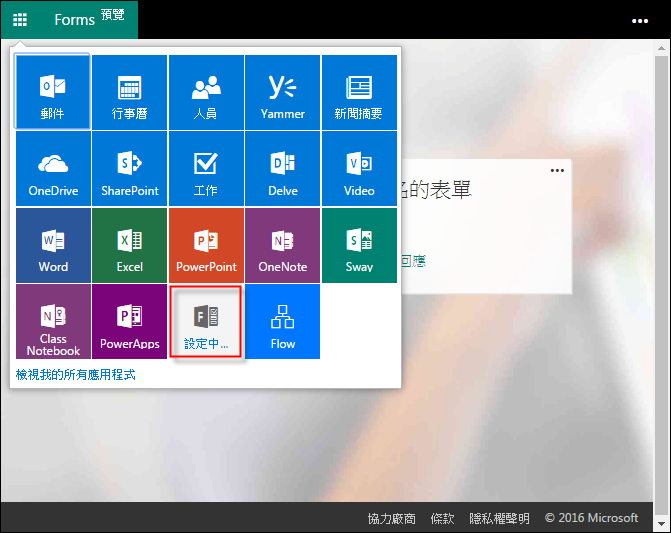Open the 行事曆 calendar tile

(130, 92)
